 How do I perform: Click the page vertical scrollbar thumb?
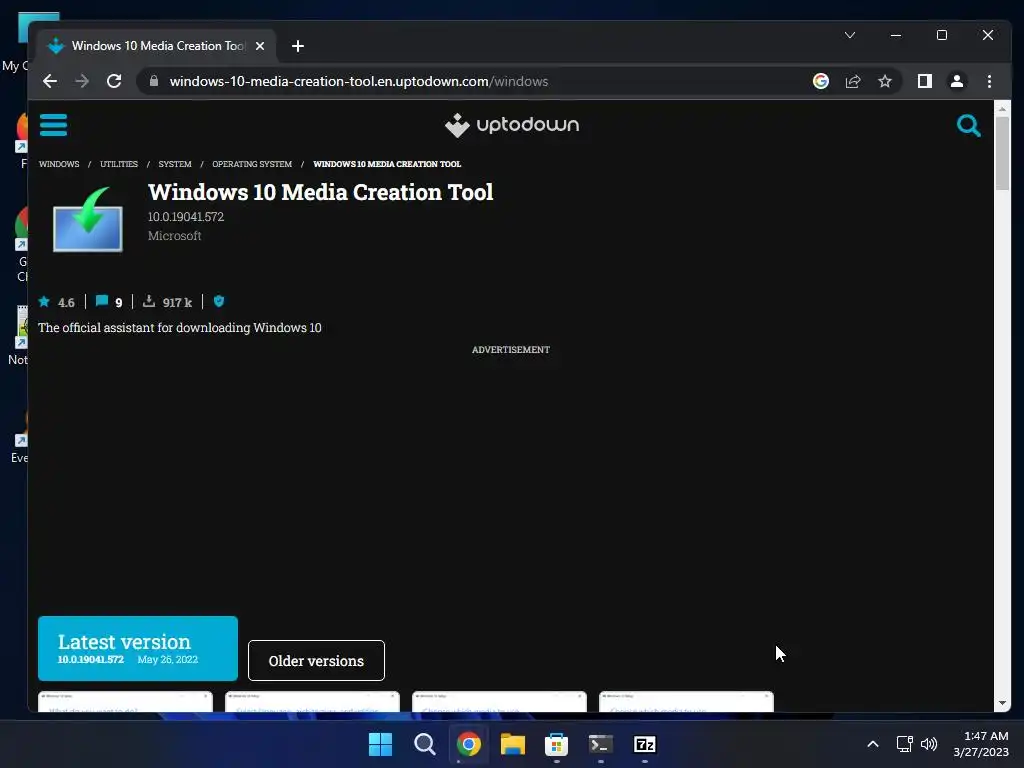[1002, 153]
